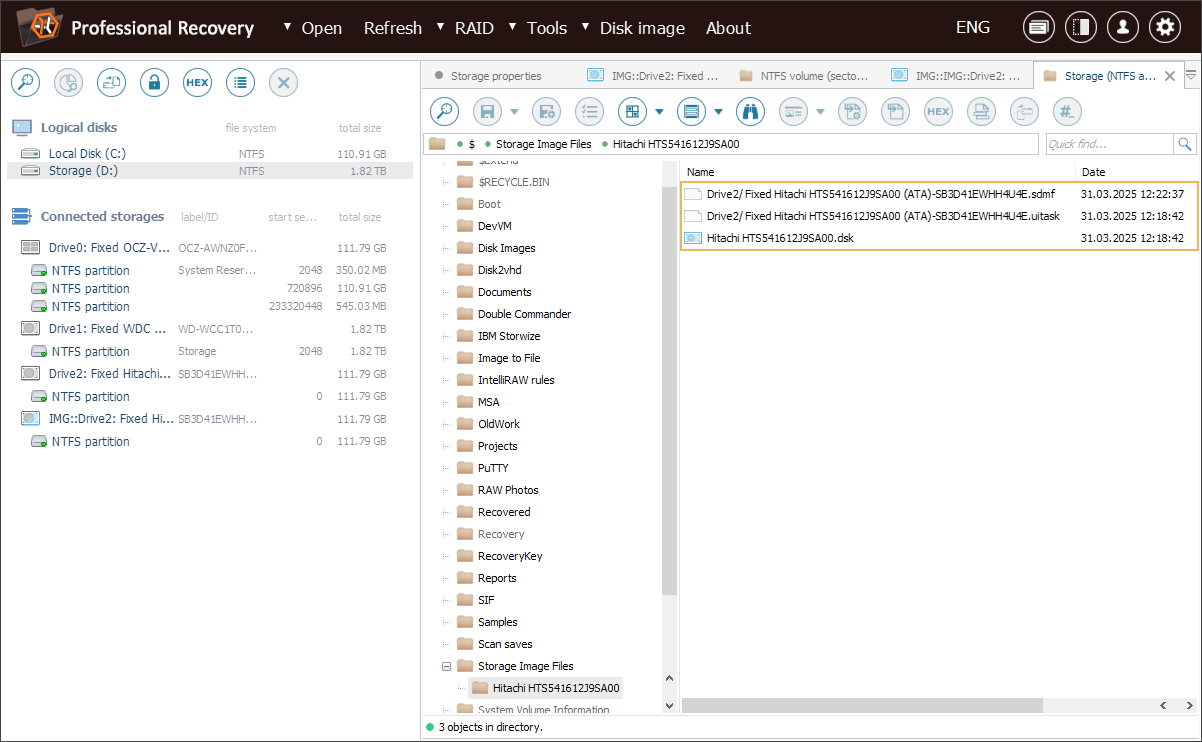Click the X close storage icon in the left panel
This screenshot has width=1202, height=742.
(283, 83)
